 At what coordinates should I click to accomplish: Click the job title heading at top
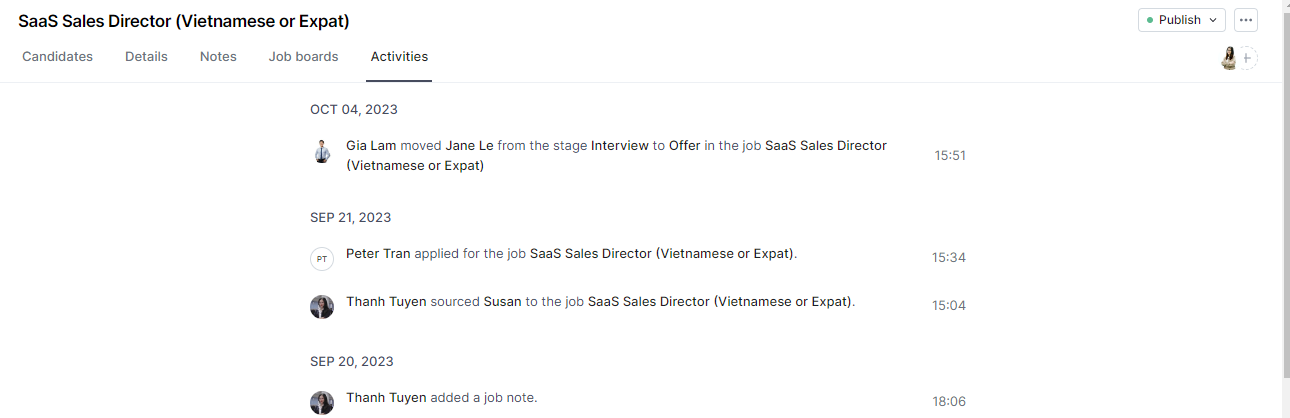pyautogui.click(x=190, y=21)
